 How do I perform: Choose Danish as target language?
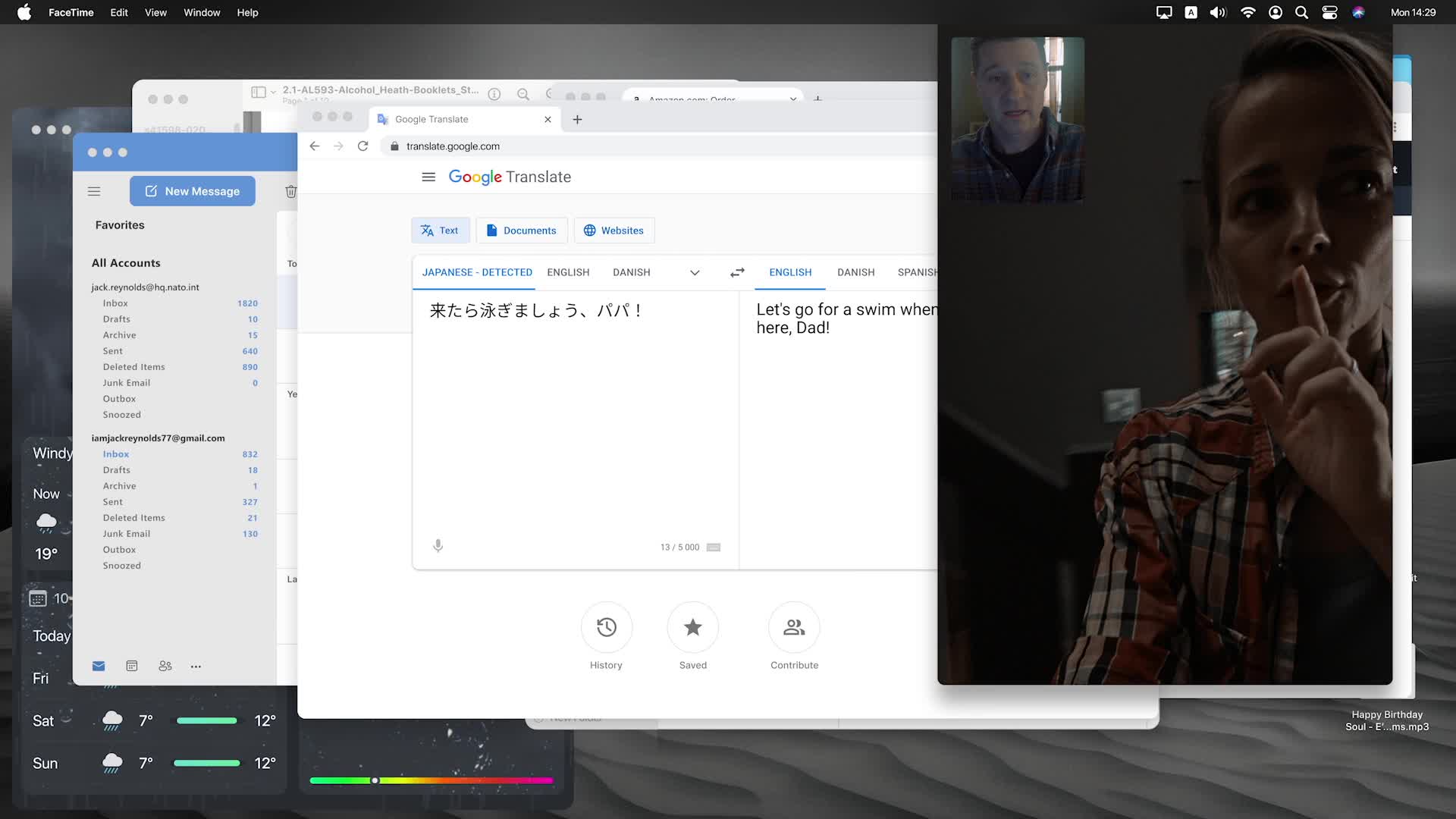coord(856,272)
